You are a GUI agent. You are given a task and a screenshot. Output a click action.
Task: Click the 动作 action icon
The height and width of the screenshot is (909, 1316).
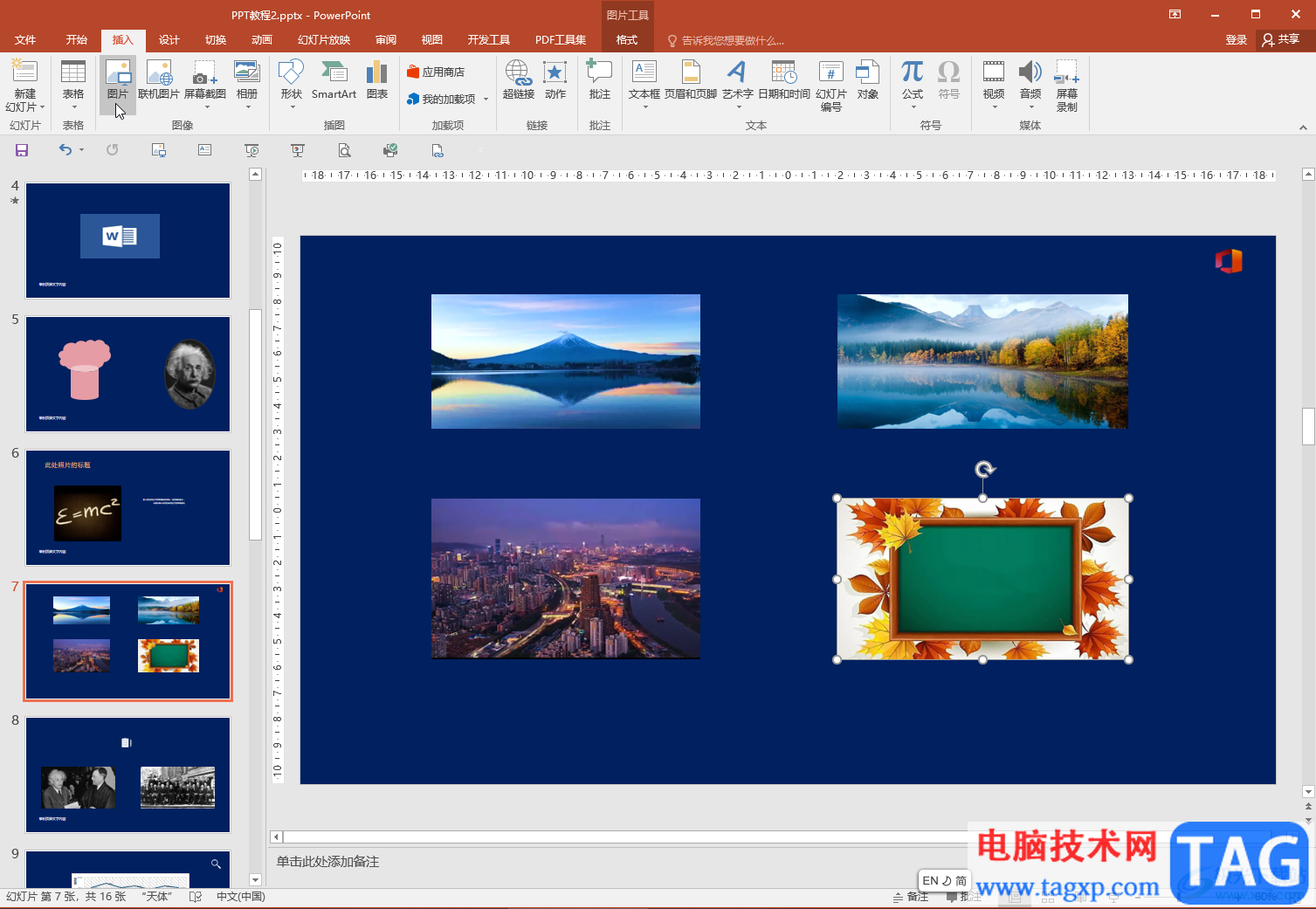point(555,79)
